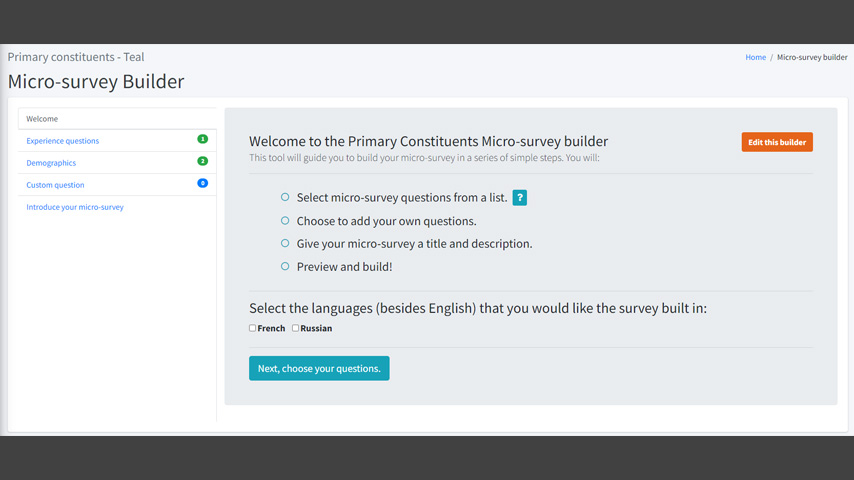Click bullet circle next to Select micro-survey questions
The width and height of the screenshot is (854, 480).
(x=285, y=197)
